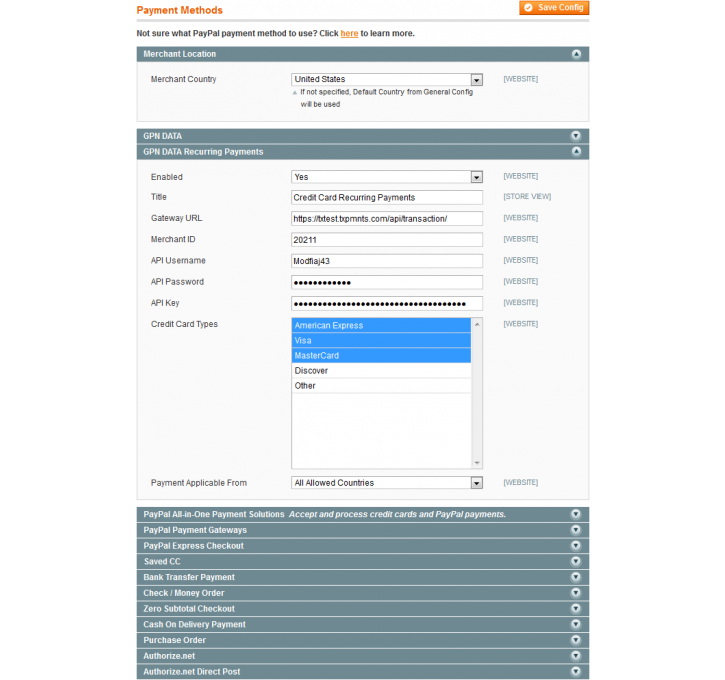The image size is (725, 680).
Task: Click the Save Config button
Action: [x=554, y=8]
